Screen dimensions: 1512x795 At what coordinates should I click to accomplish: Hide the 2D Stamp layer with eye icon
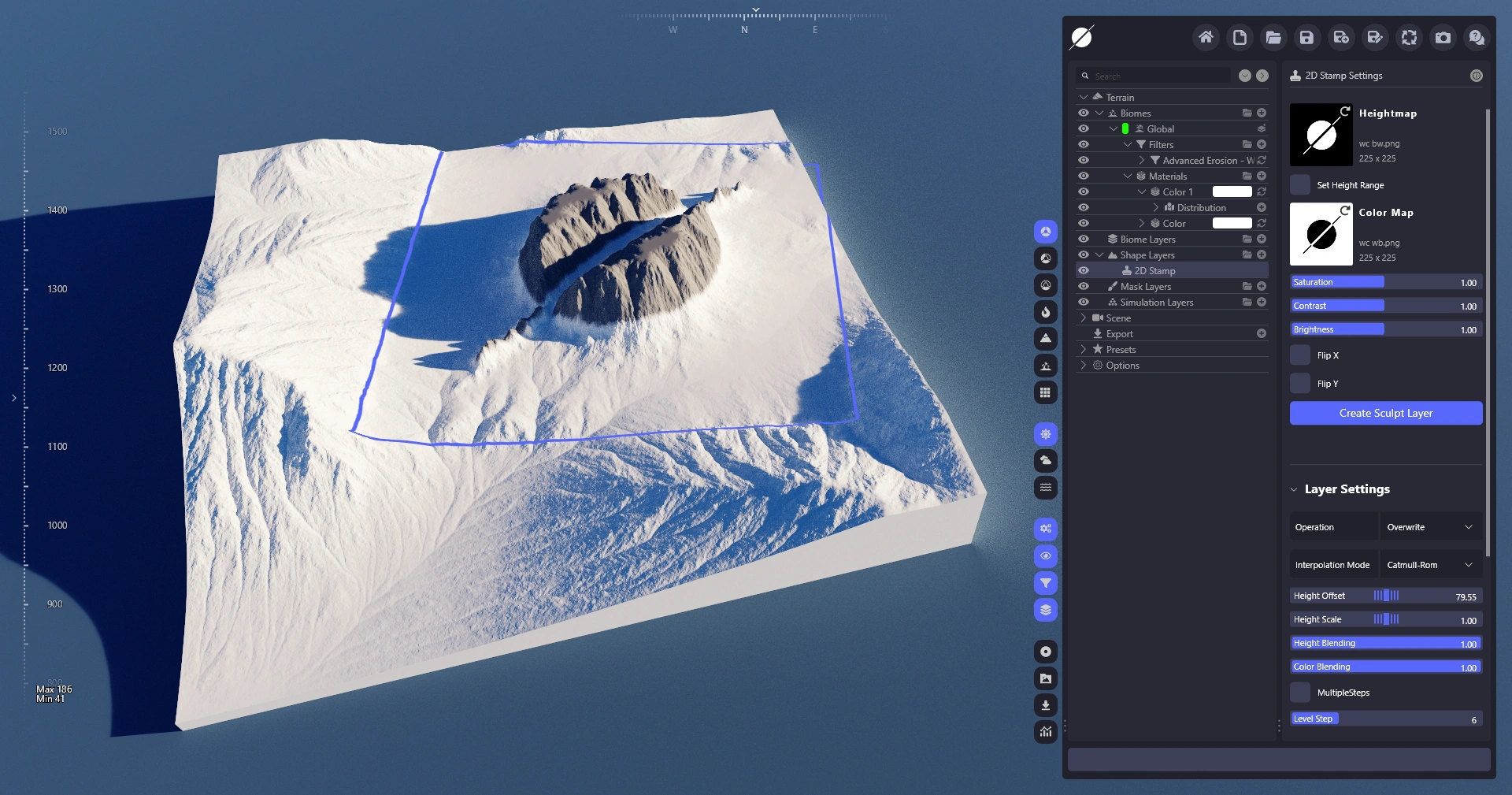click(1084, 270)
